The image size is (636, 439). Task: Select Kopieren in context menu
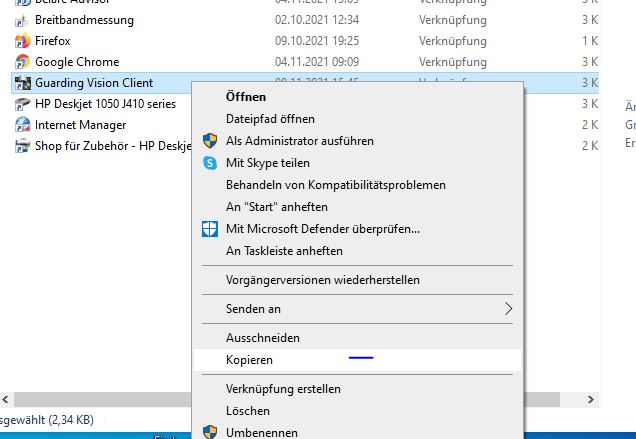(x=357, y=360)
